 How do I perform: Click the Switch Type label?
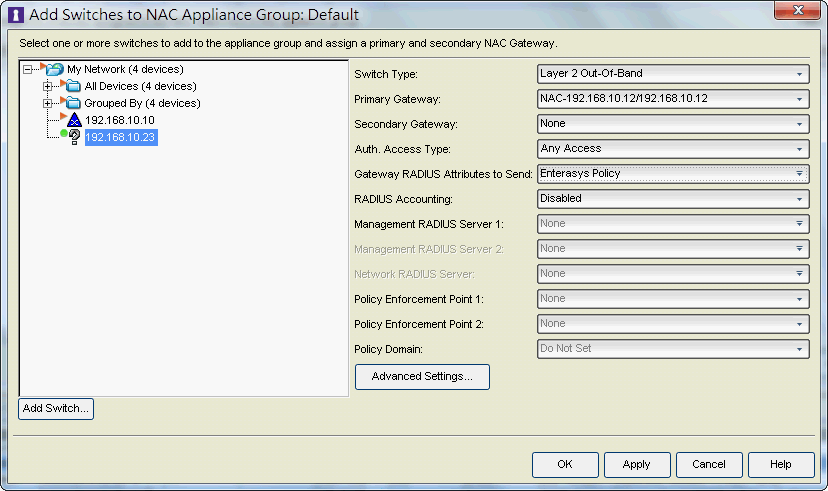386,74
